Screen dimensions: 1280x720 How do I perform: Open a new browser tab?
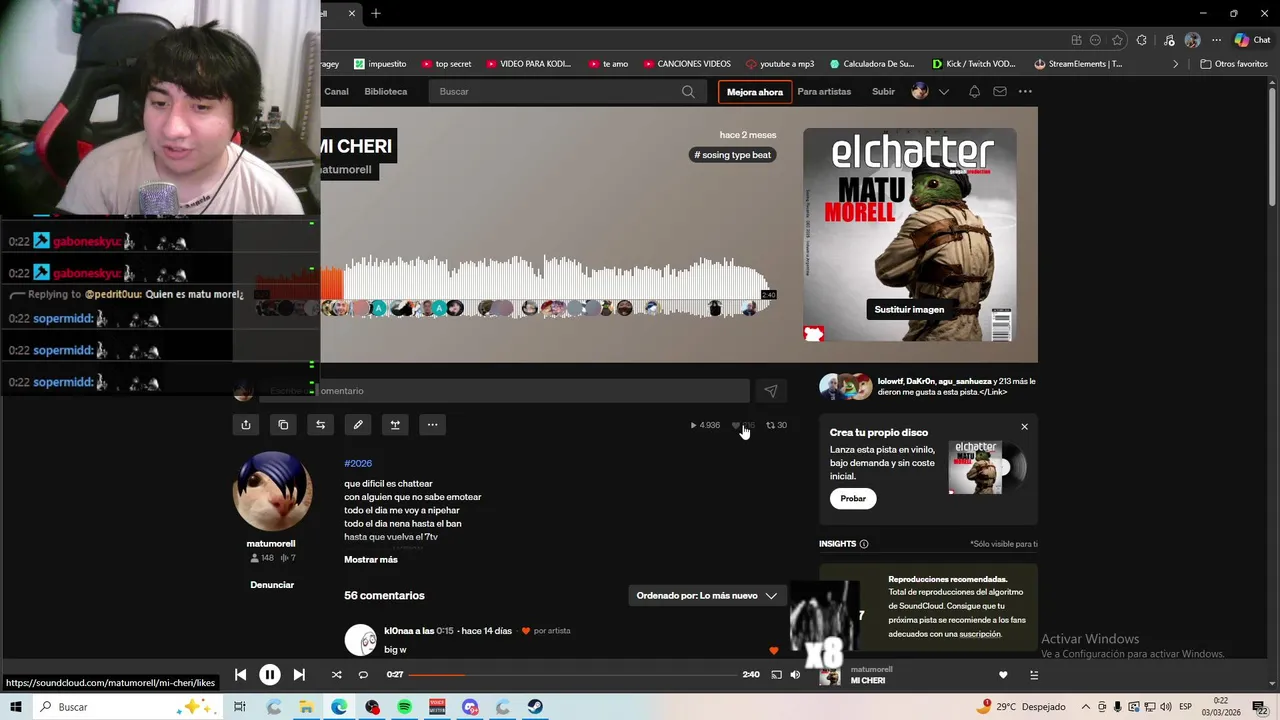[x=376, y=13]
